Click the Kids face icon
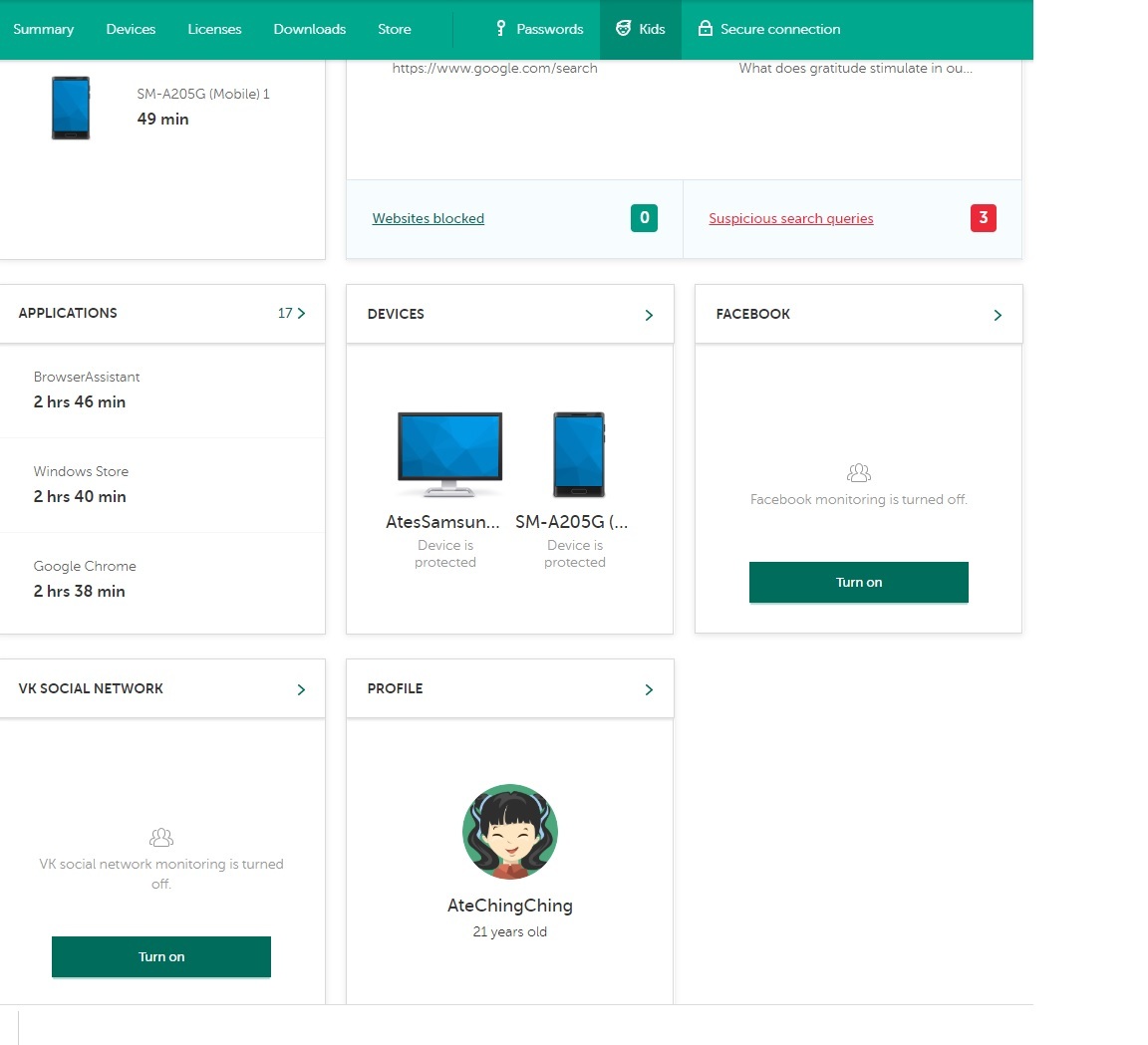This screenshot has width=1148, height=1045. coord(623,29)
